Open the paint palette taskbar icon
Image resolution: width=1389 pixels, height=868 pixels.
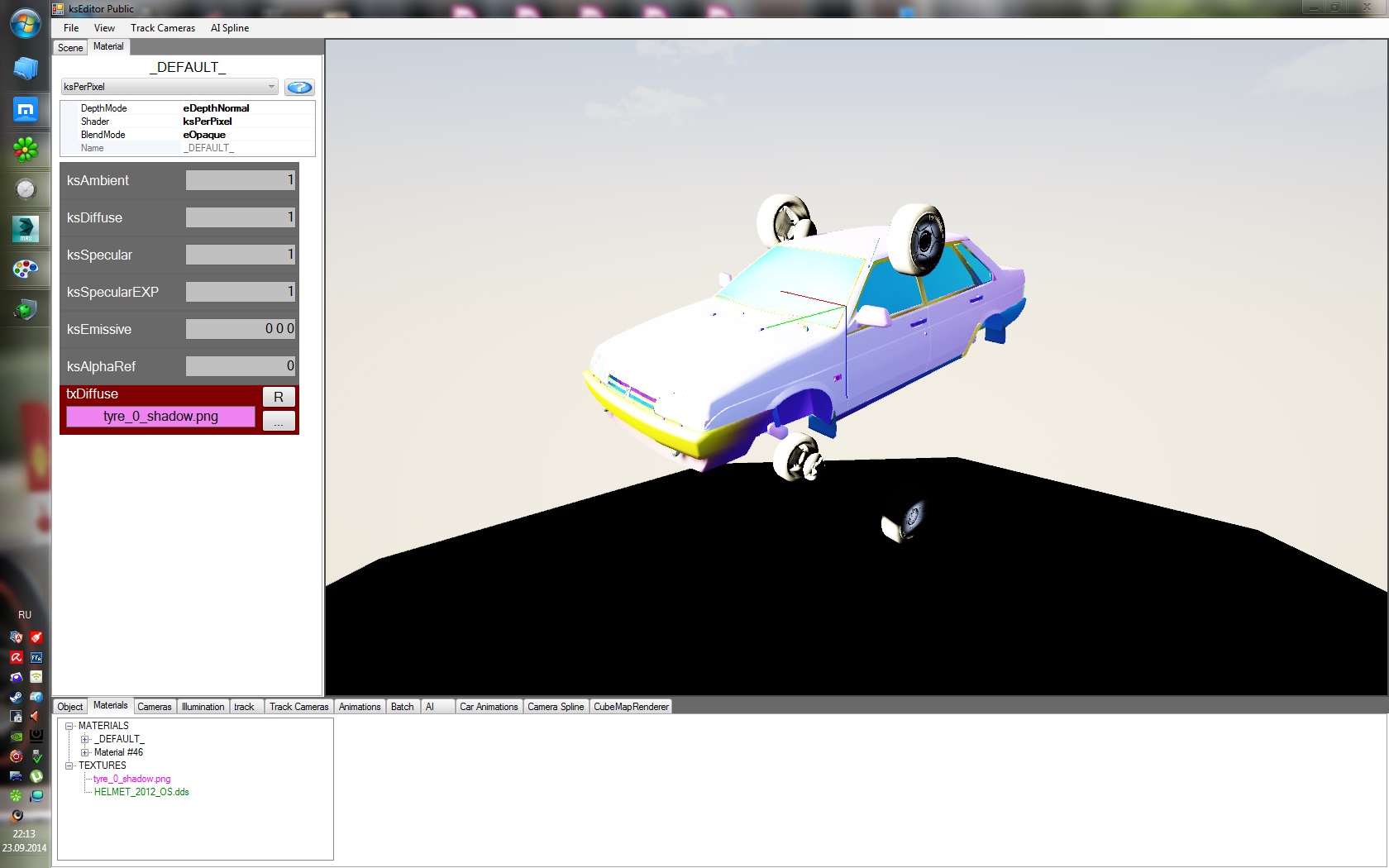(x=26, y=269)
